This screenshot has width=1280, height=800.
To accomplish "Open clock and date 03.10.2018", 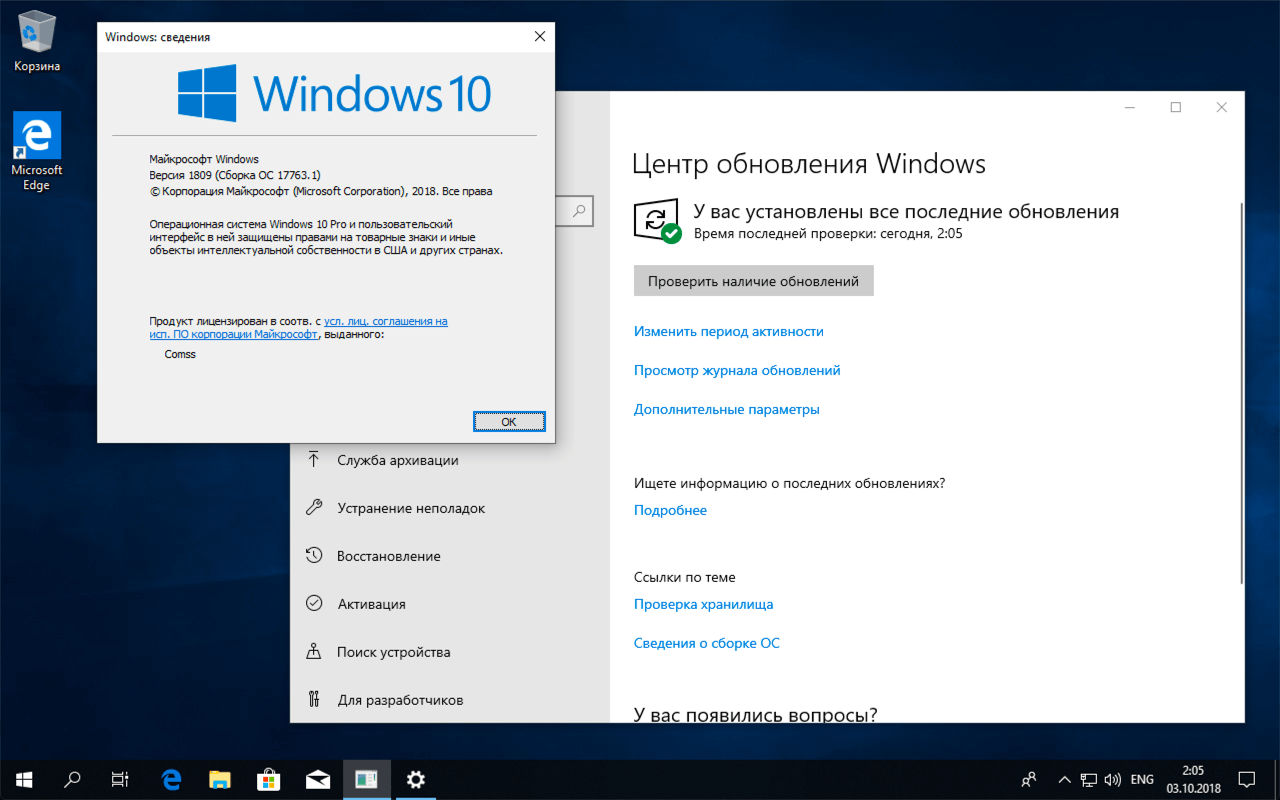I will point(1192,779).
